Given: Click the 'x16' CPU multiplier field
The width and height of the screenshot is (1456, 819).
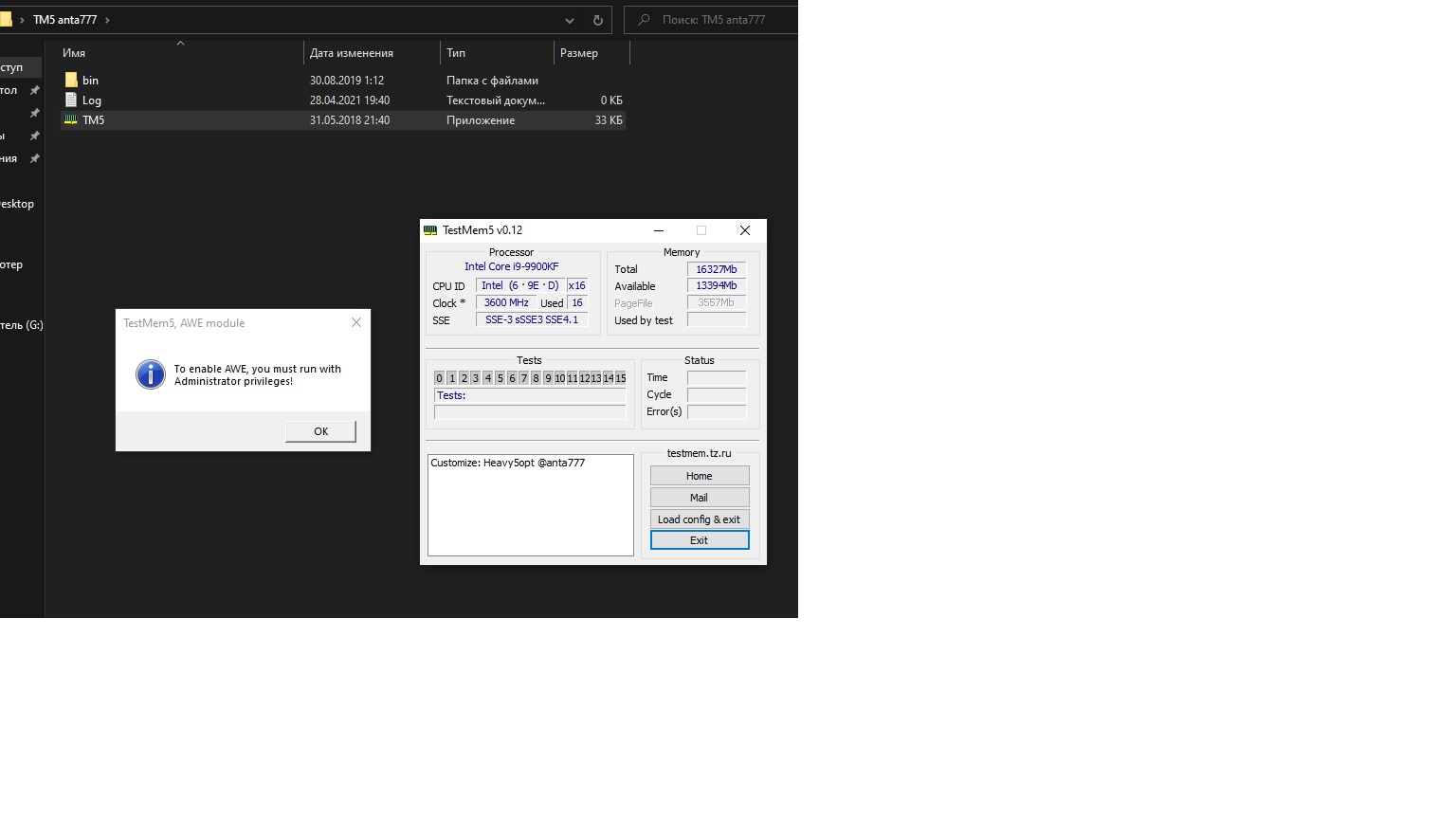Looking at the screenshot, I should [x=577, y=285].
